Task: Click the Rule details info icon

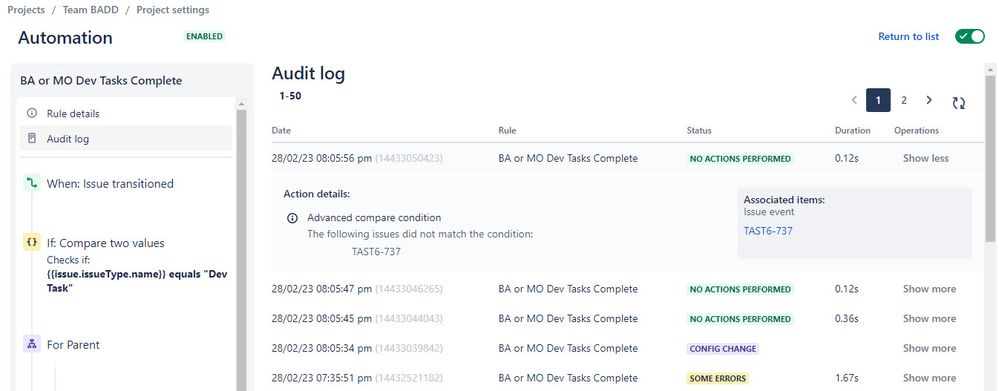Action: pos(32,113)
